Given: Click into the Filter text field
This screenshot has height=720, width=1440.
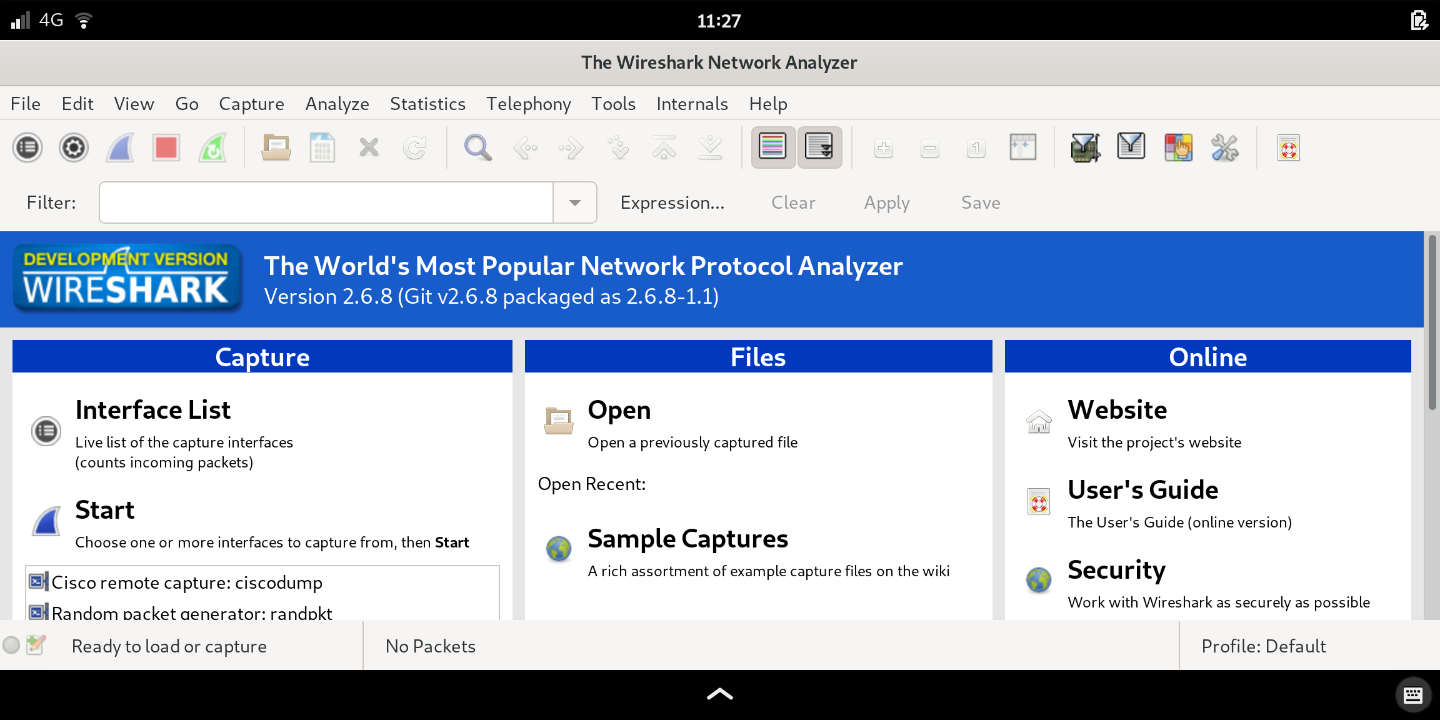Looking at the screenshot, I should pos(326,203).
